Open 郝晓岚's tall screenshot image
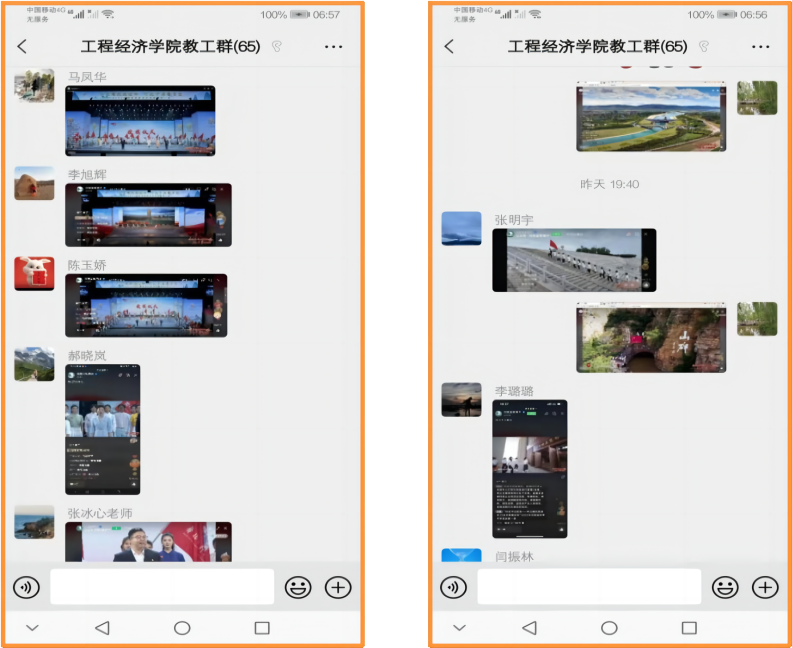This screenshot has width=792, height=648. pyautogui.click(x=102, y=429)
